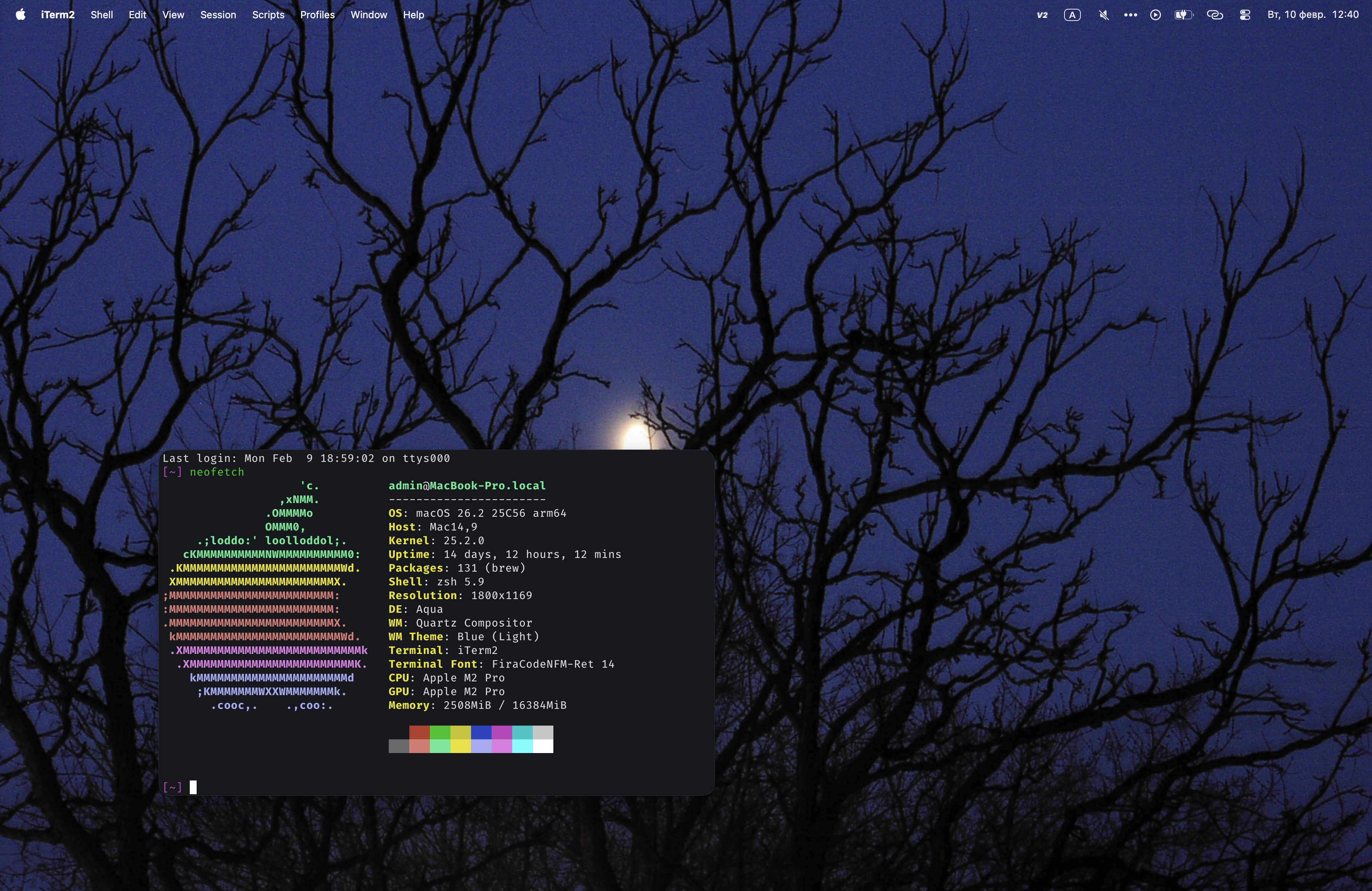Open Control Center toggles icon

click(1245, 15)
